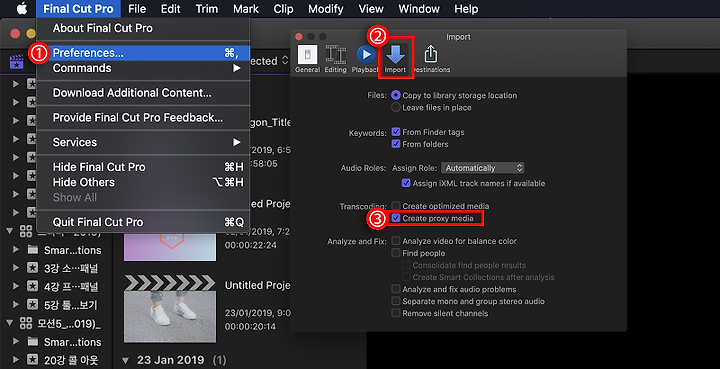Toggle From Finder tags keyword option
The width and height of the screenshot is (720, 369).
pos(396,132)
